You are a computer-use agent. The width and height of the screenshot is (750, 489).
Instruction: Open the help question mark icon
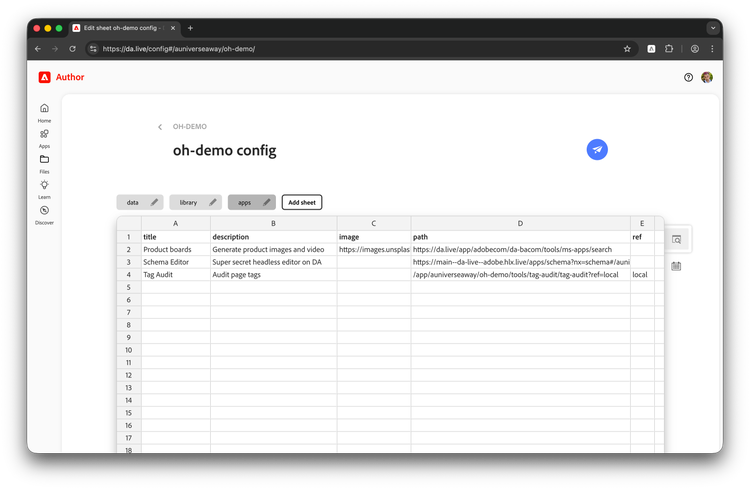688,77
